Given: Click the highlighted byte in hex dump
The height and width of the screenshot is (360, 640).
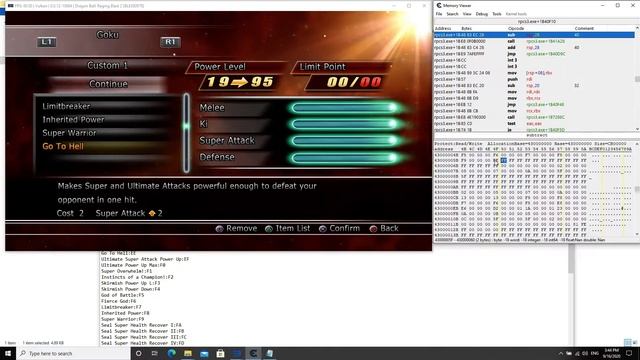Looking at the screenshot, I should 504,160.
